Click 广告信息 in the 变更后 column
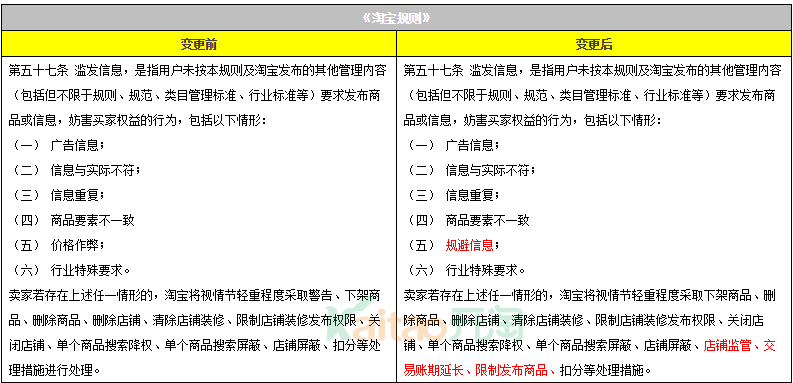 pos(470,146)
